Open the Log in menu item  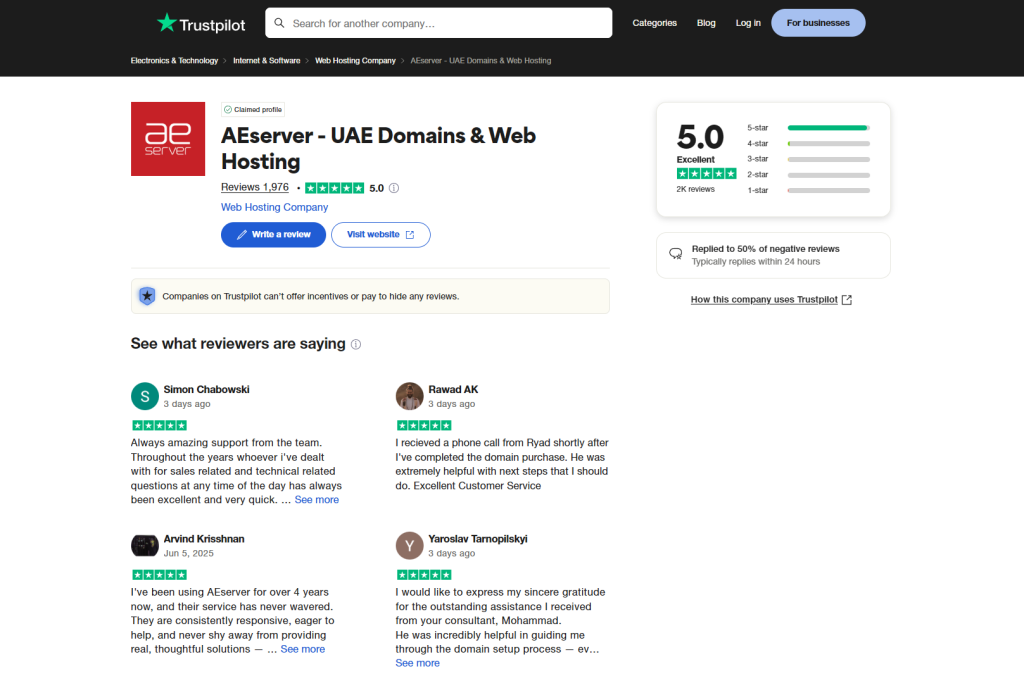point(748,23)
